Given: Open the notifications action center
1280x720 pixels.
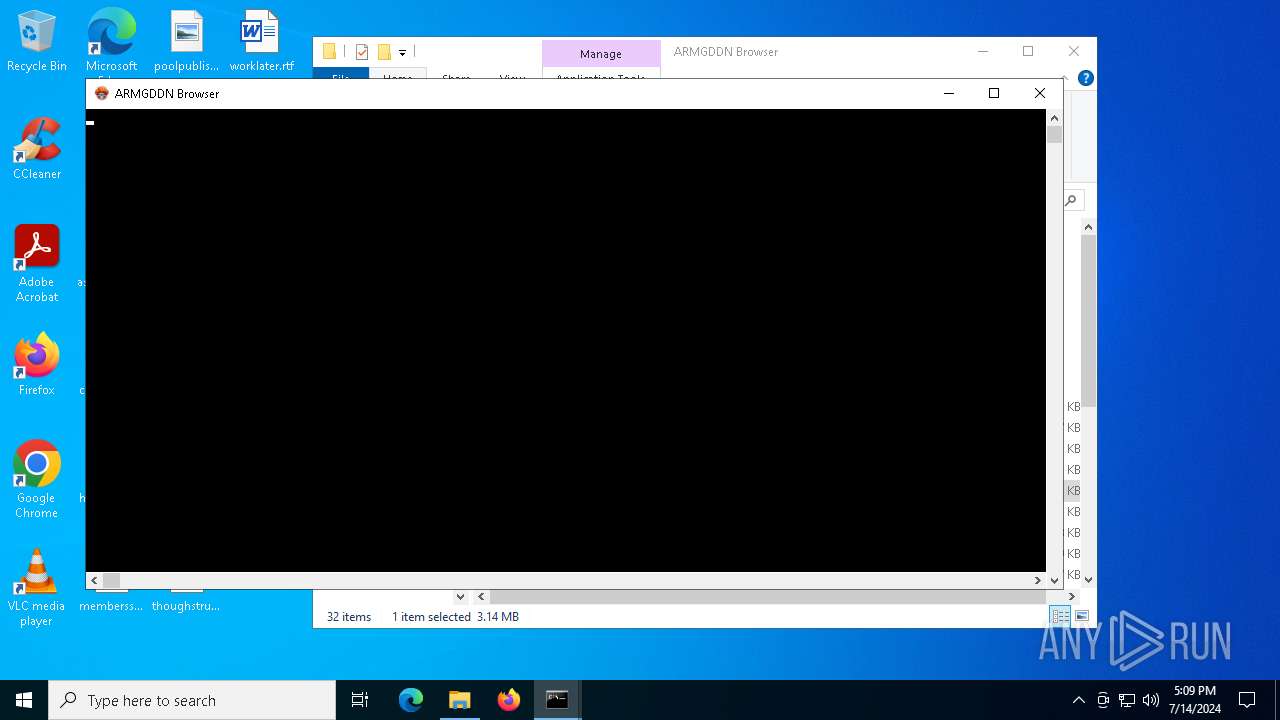Looking at the screenshot, I should (1247, 700).
